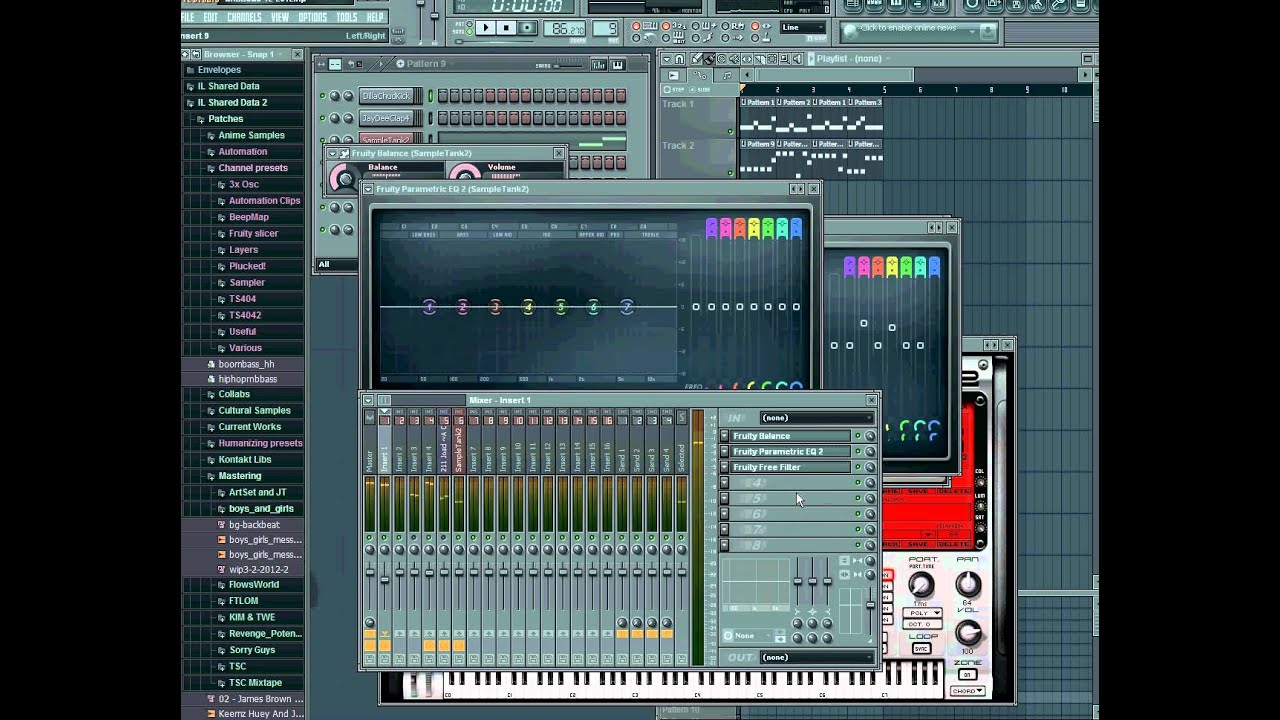Toggle the DillaChudKick channel select LED
Viewport: 1280px width, 720px height.
[x=430, y=95]
